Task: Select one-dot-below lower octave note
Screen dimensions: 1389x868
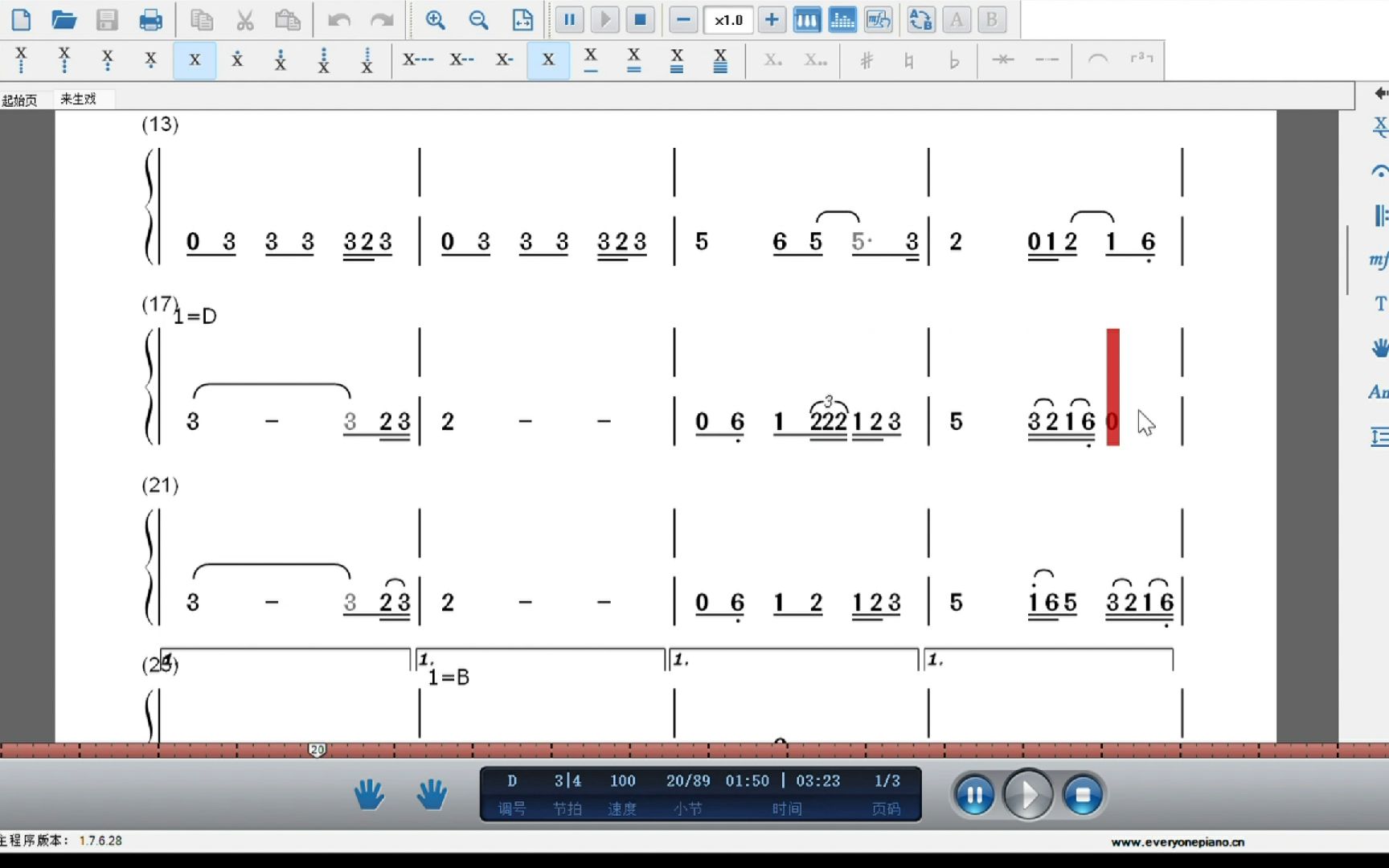Action: click(150, 60)
